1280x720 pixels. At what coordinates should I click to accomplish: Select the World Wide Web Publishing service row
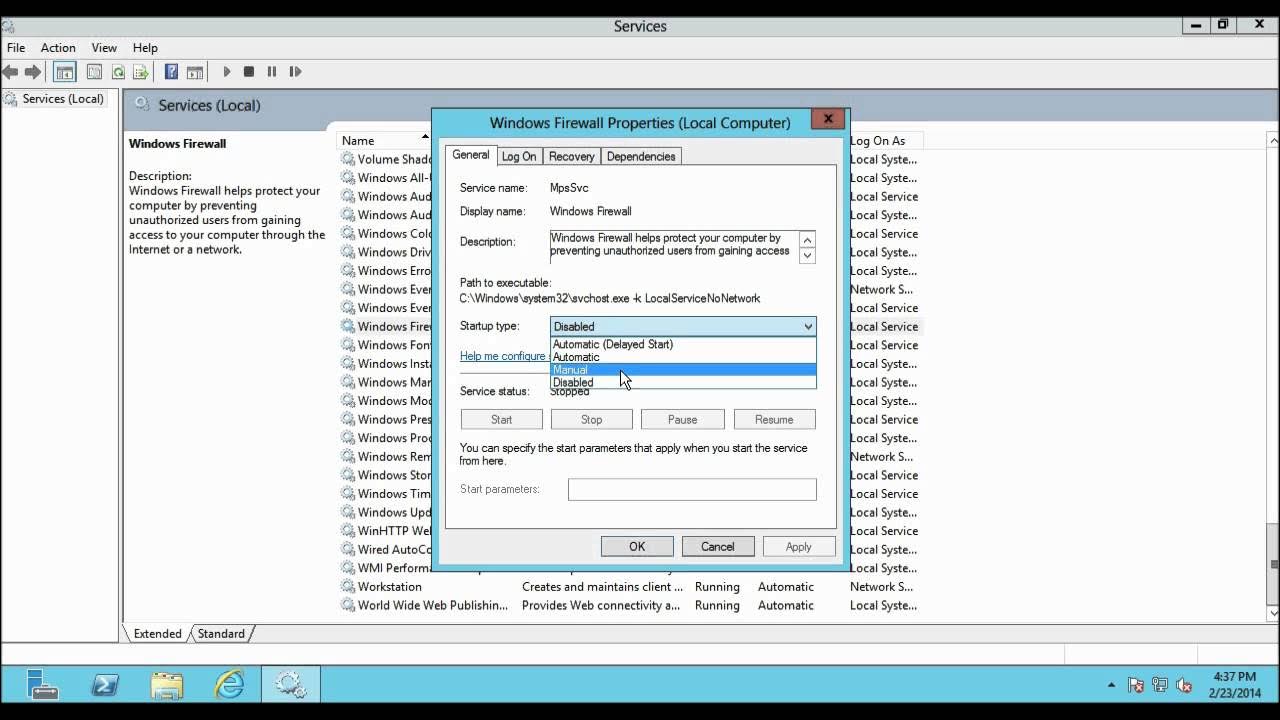[x=629, y=605]
